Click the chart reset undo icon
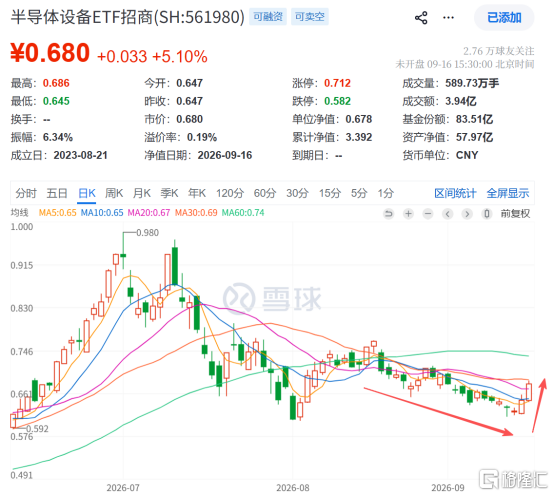Viewport: 554px width, 496px height. [389, 214]
